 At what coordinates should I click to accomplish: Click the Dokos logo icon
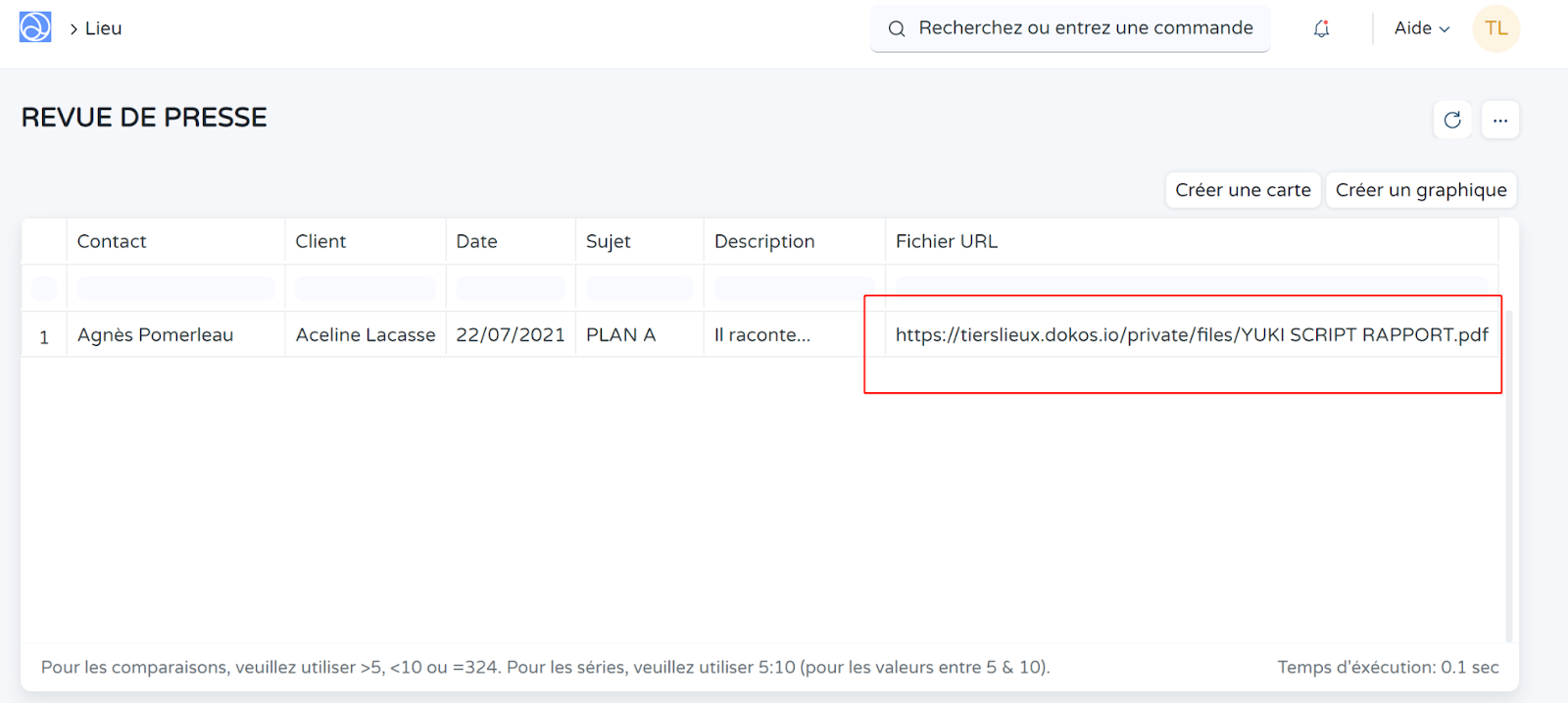35,27
